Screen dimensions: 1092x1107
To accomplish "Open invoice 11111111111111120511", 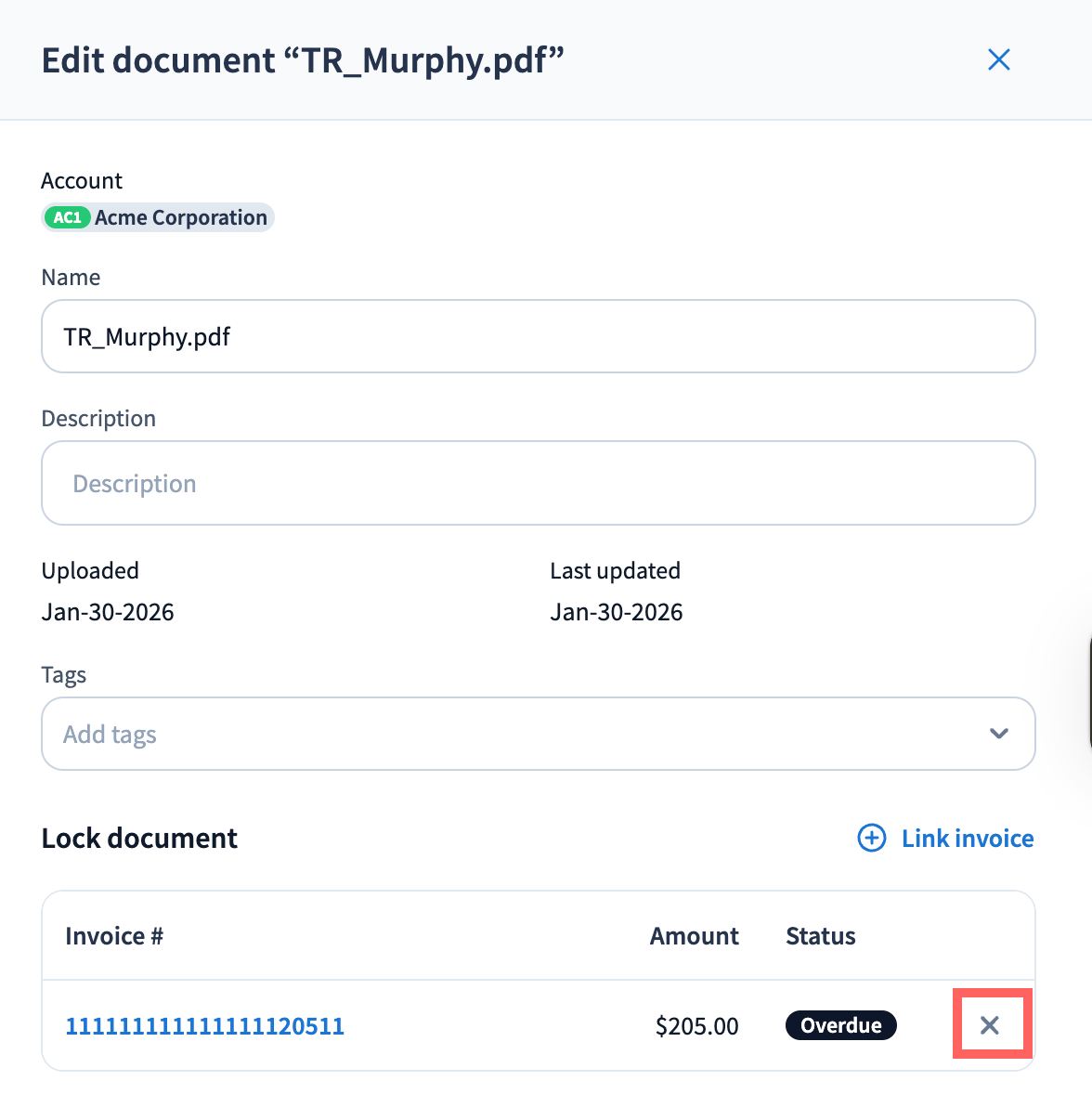I will point(204,1026).
